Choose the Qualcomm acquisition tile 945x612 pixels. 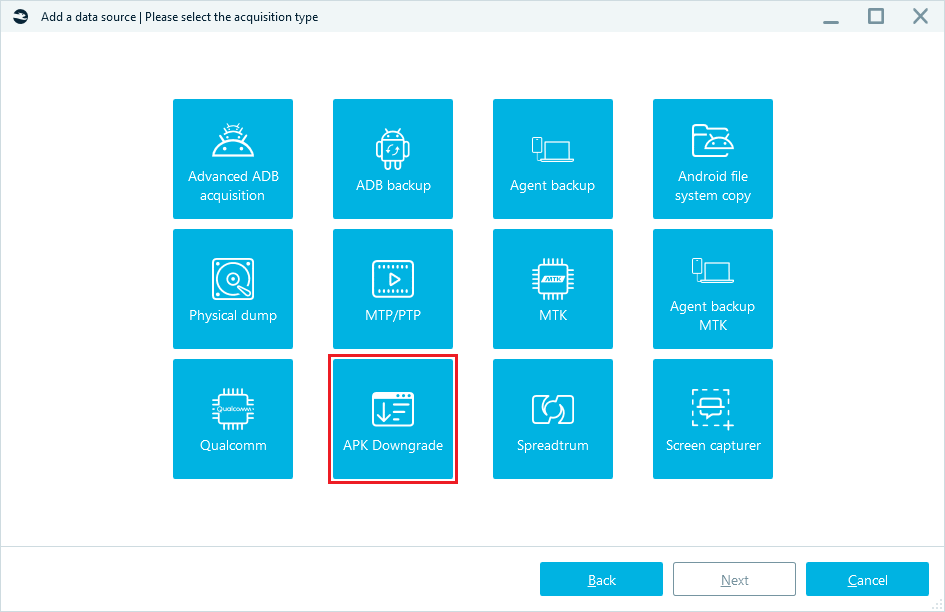coord(233,419)
